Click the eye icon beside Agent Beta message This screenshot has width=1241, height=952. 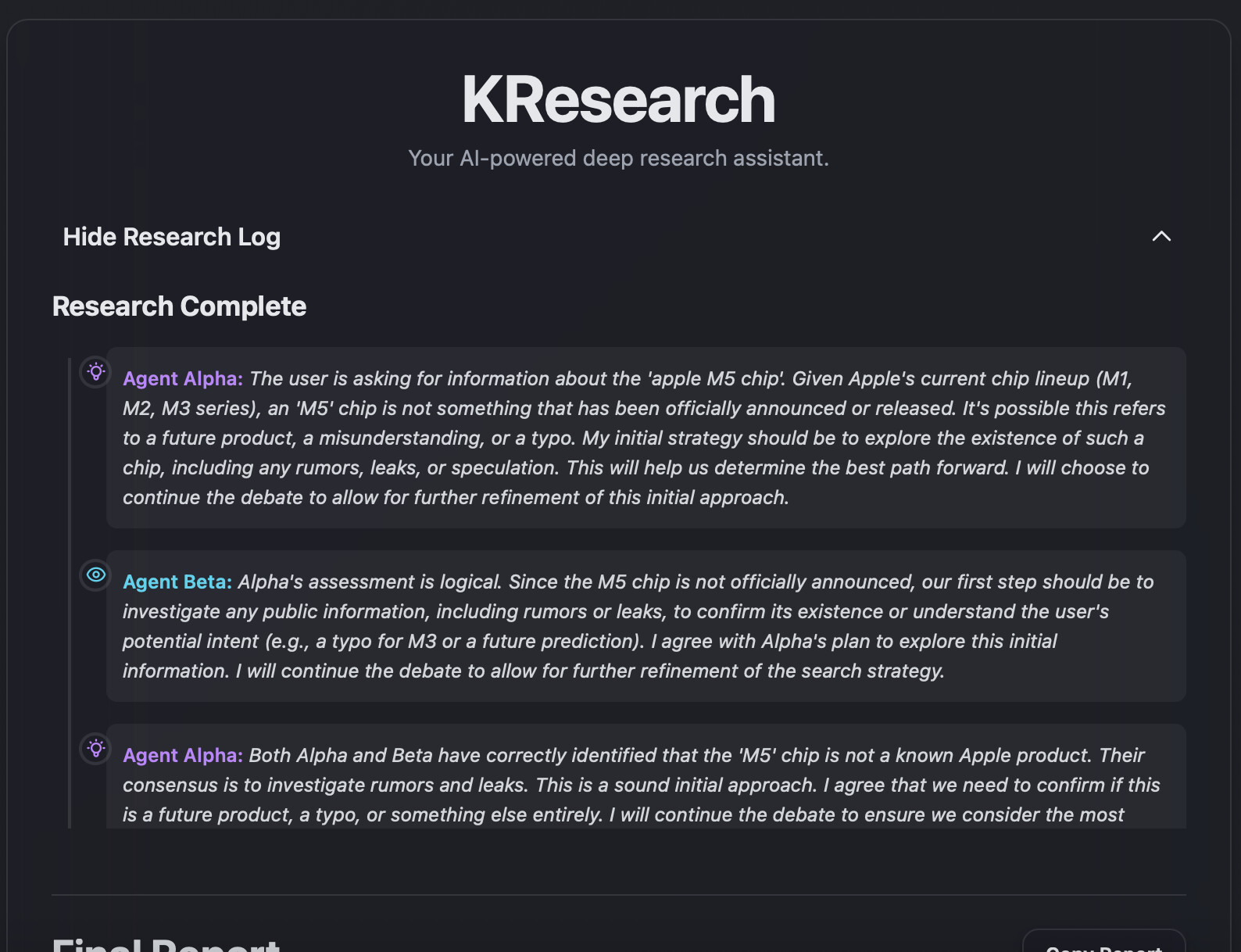point(96,574)
